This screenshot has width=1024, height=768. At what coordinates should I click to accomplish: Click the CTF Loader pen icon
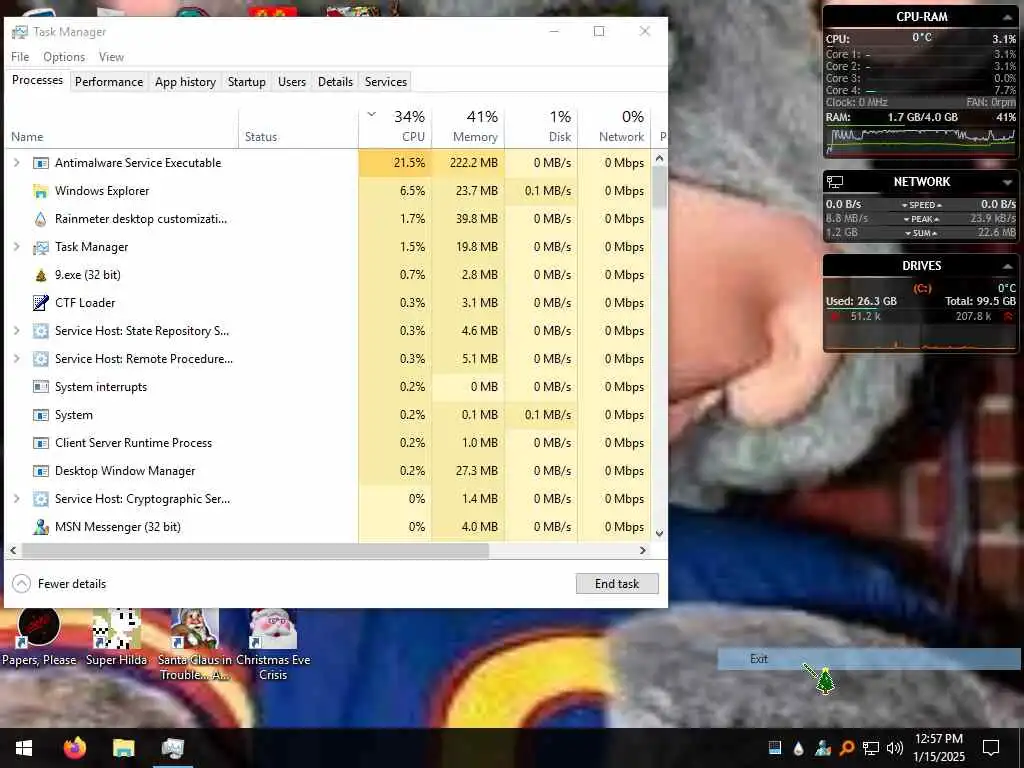[x=40, y=303]
